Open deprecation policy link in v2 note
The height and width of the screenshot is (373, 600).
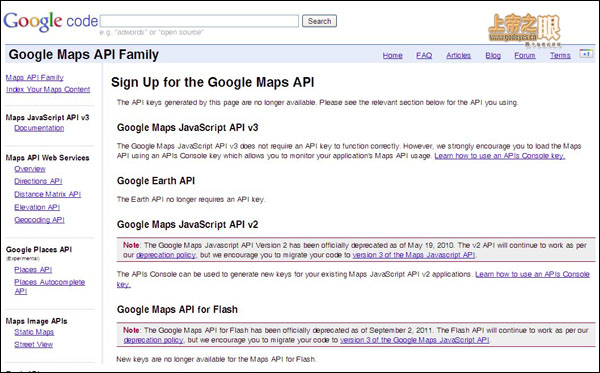click(166, 255)
